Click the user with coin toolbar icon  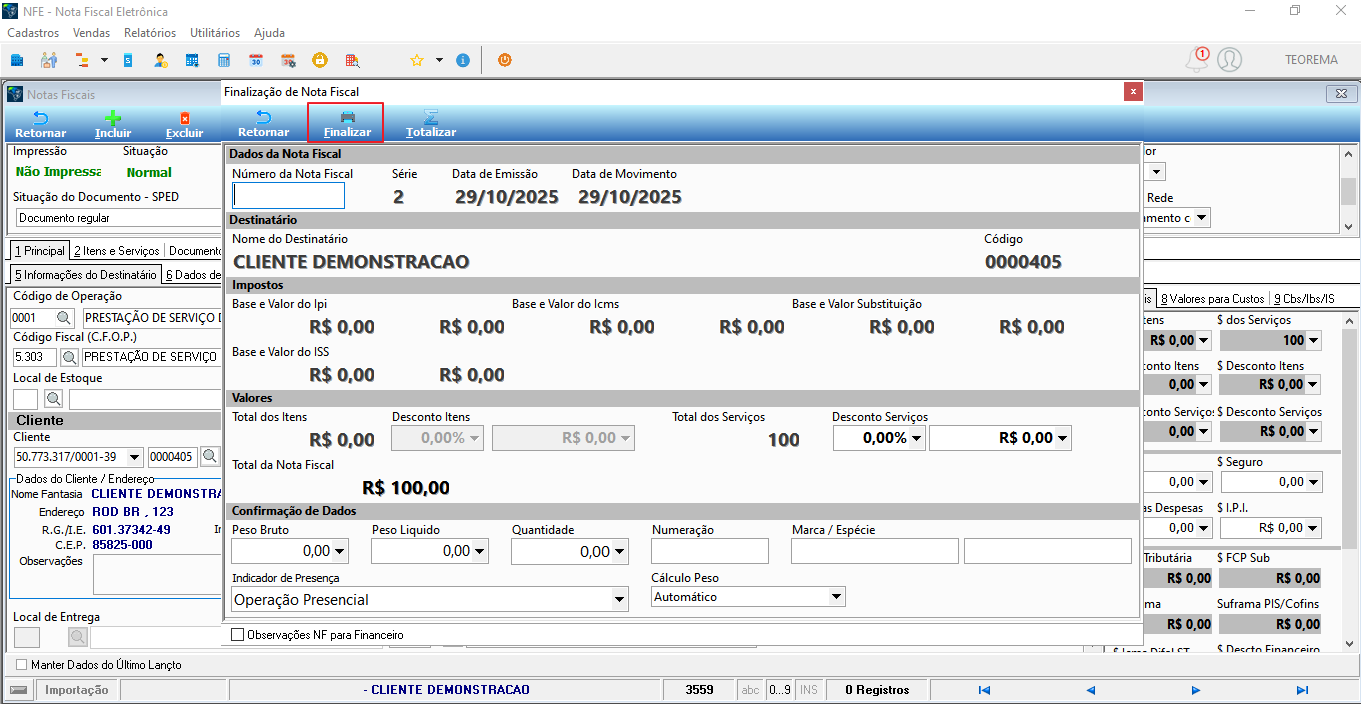160,60
